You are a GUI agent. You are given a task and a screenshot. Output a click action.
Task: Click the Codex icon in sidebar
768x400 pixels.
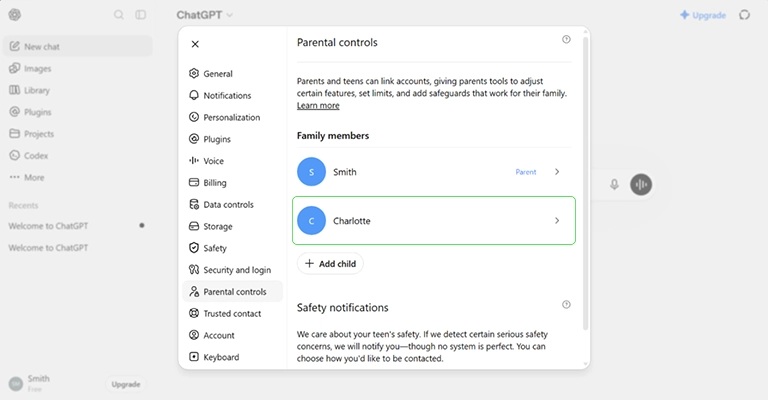(15, 155)
